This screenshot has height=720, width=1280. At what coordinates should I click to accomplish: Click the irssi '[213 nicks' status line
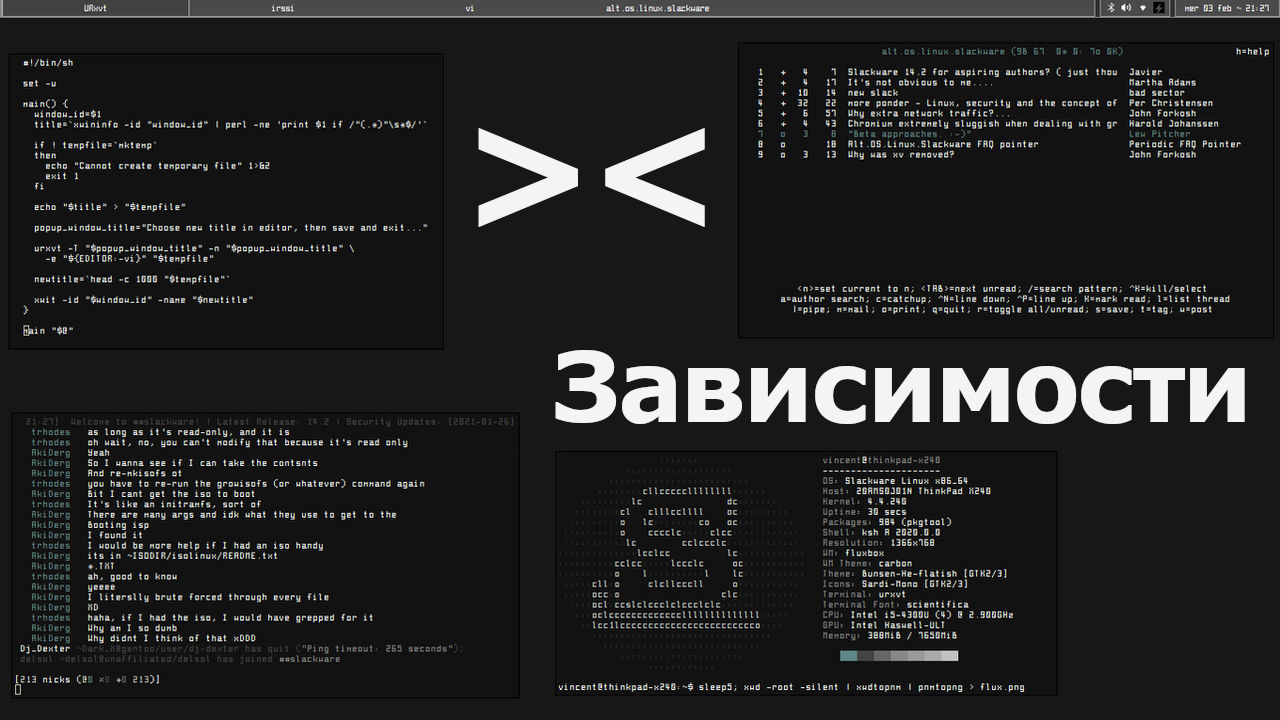[x=87, y=680]
